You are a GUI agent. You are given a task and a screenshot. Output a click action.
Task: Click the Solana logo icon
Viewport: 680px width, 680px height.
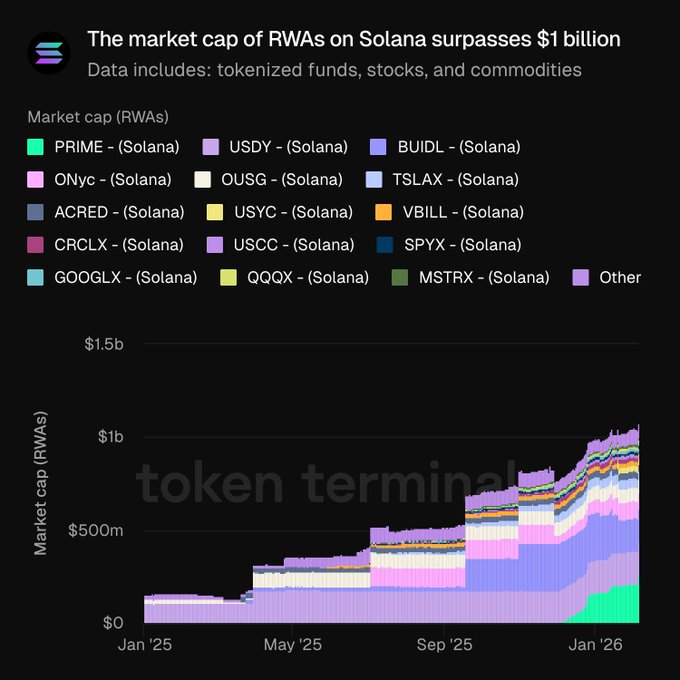point(47,53)
